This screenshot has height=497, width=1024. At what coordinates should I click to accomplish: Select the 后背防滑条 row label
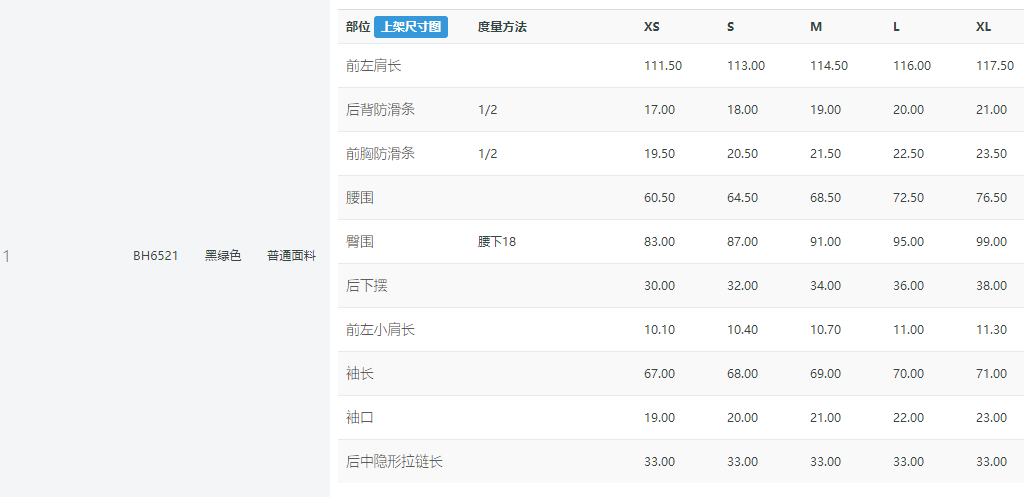tap(380, 110)
